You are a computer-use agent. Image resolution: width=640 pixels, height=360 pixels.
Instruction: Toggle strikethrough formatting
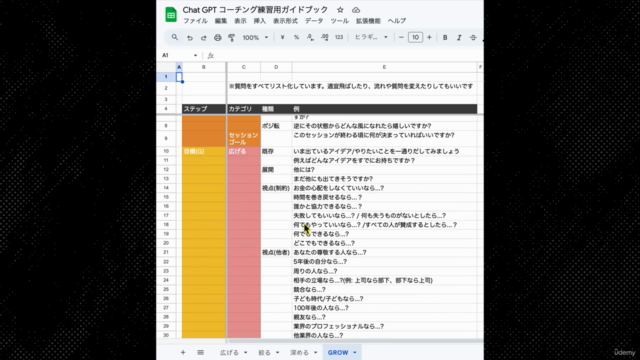pos(473,38)
